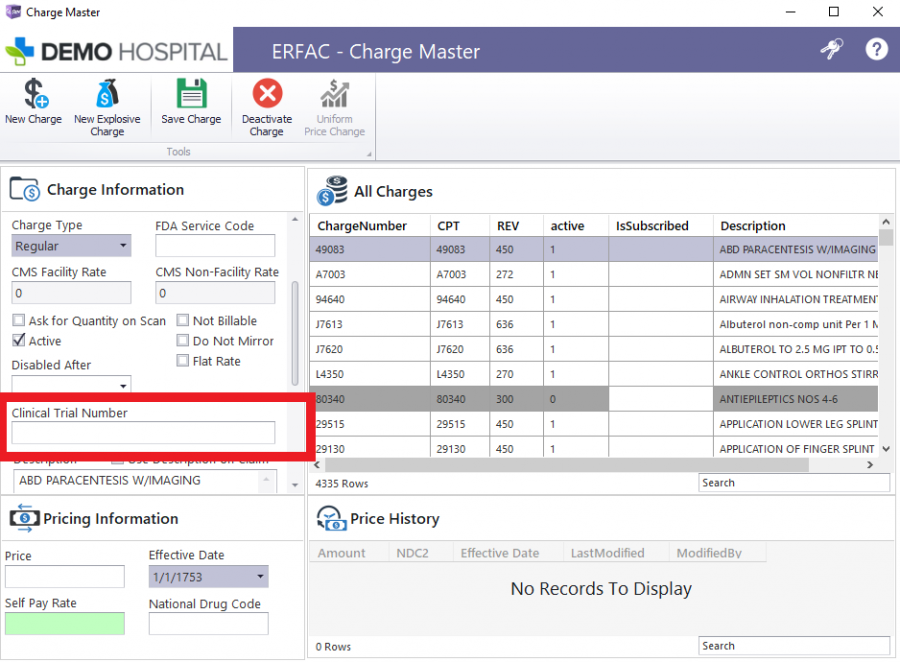Select the ABD PARACENTESIS W/IMAGING grid cell
This screenshot has width=900, height=662.
pyautogui.click(x=796, y=249)
